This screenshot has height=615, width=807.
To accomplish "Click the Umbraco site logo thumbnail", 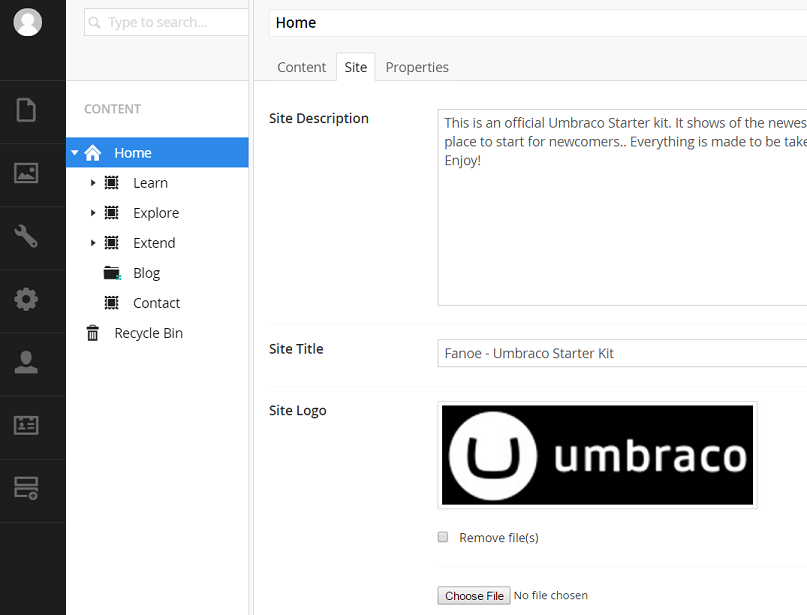I will [597, 455].
